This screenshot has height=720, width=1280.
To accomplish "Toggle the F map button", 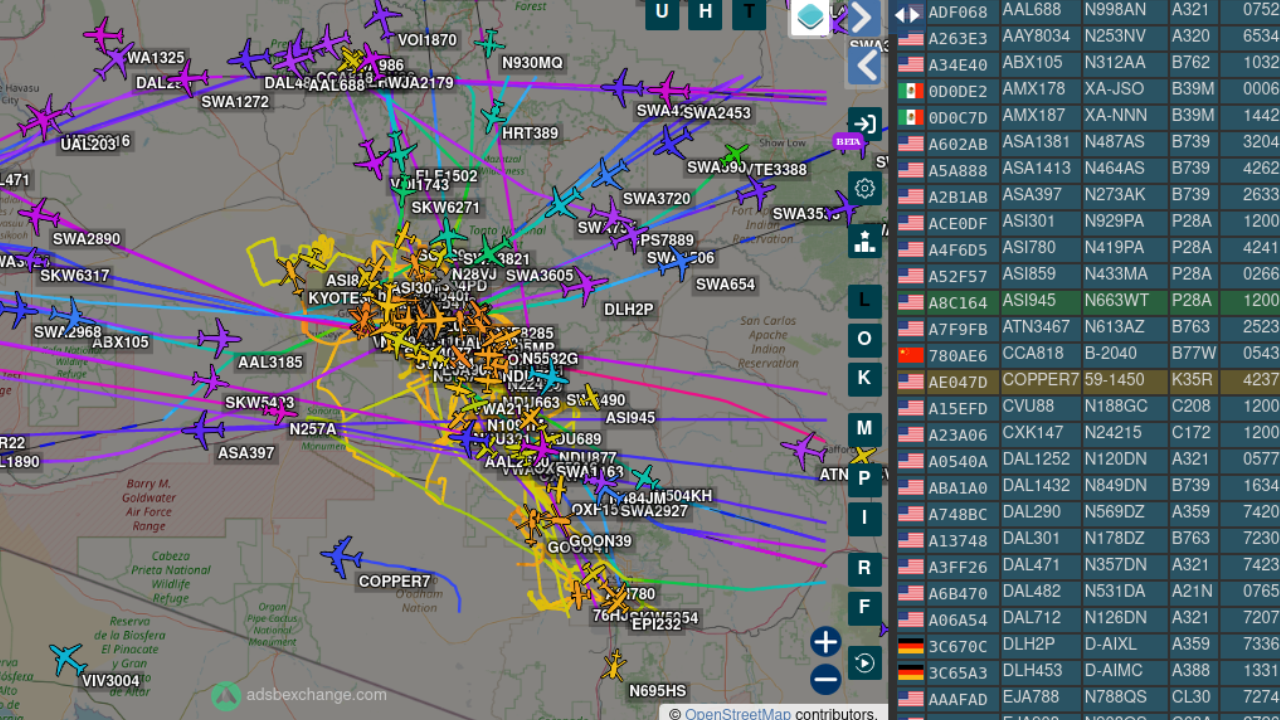I will pyautogui.click(x=865, y=608).
